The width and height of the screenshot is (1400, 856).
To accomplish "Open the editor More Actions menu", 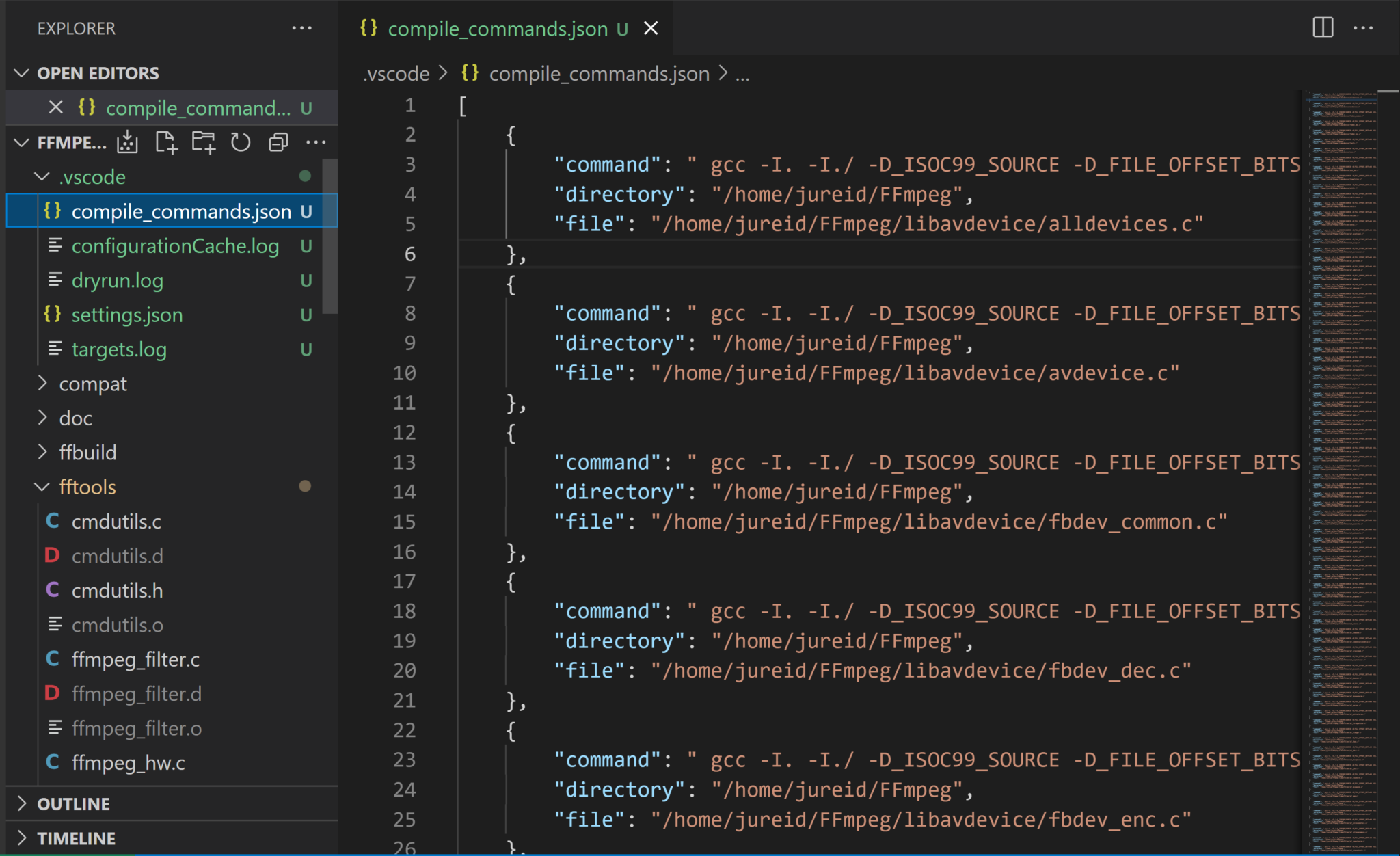I will [x=1364, y=28].
